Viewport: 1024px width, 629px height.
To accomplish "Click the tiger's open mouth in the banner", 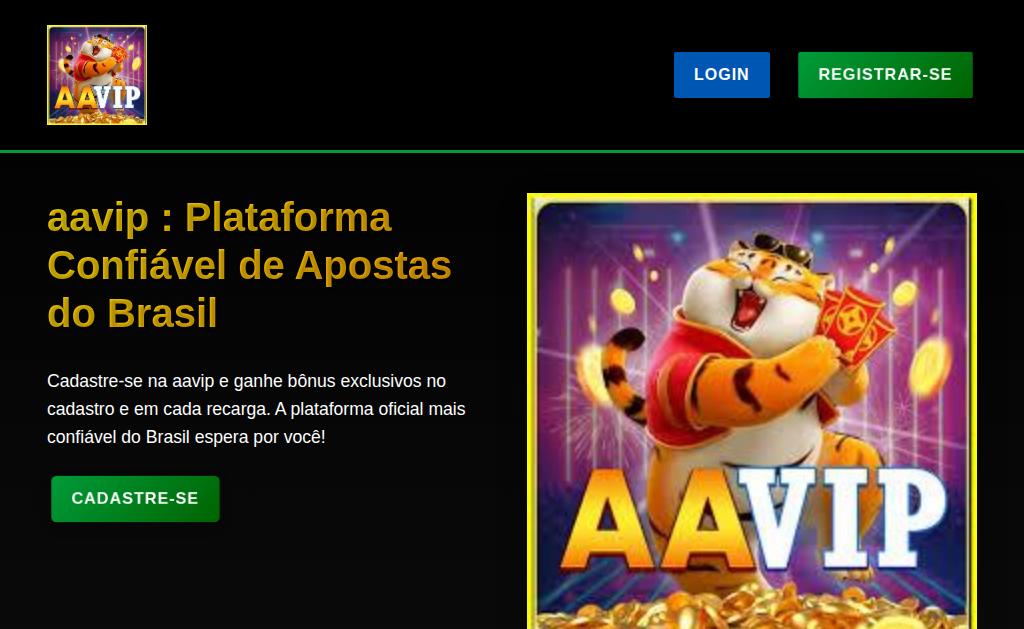I will pyautogui.click(x=749, y=306).
